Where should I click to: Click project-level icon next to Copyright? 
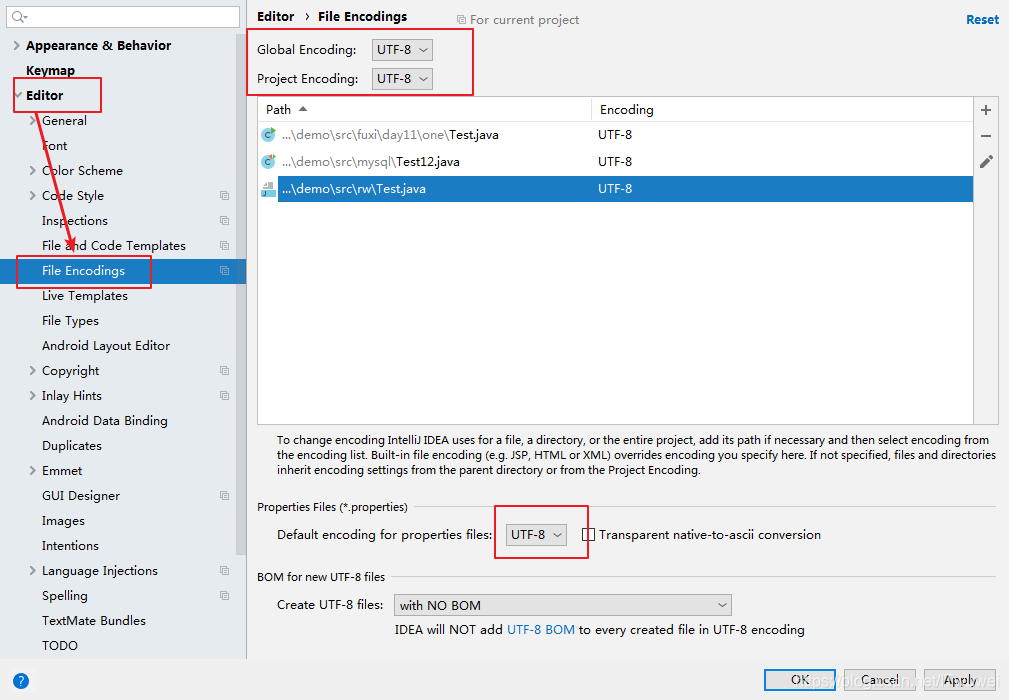pyautogui.click(x=224, y=371)
